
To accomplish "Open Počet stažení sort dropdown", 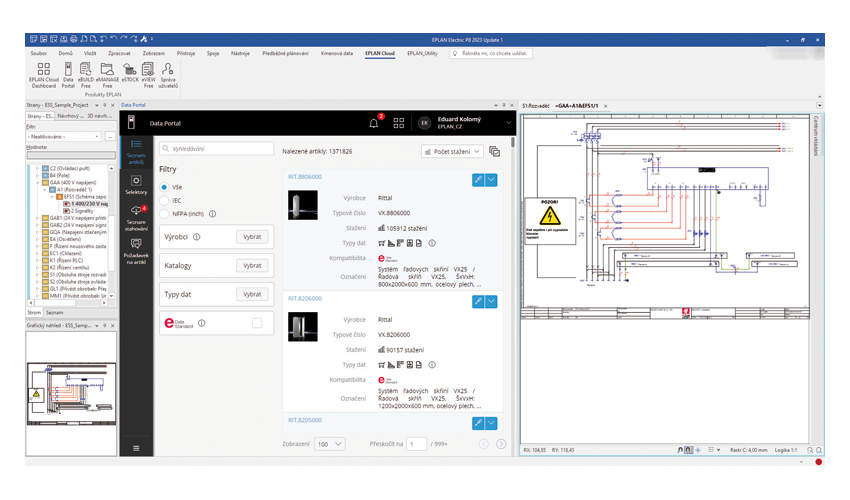I will click(452, 151).
